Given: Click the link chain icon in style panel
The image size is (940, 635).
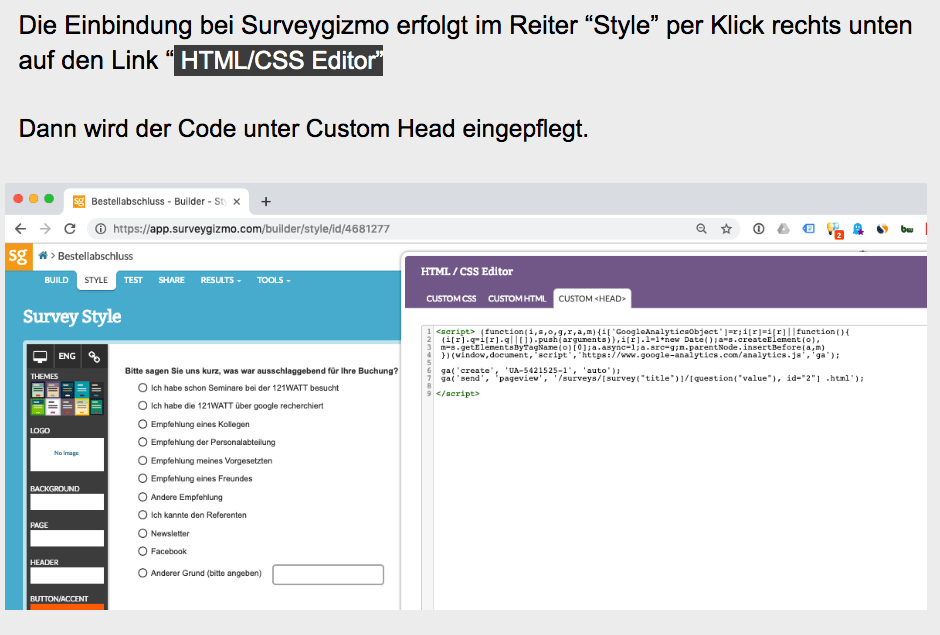Looking at the screenshot, I should [x=93, y=356].
